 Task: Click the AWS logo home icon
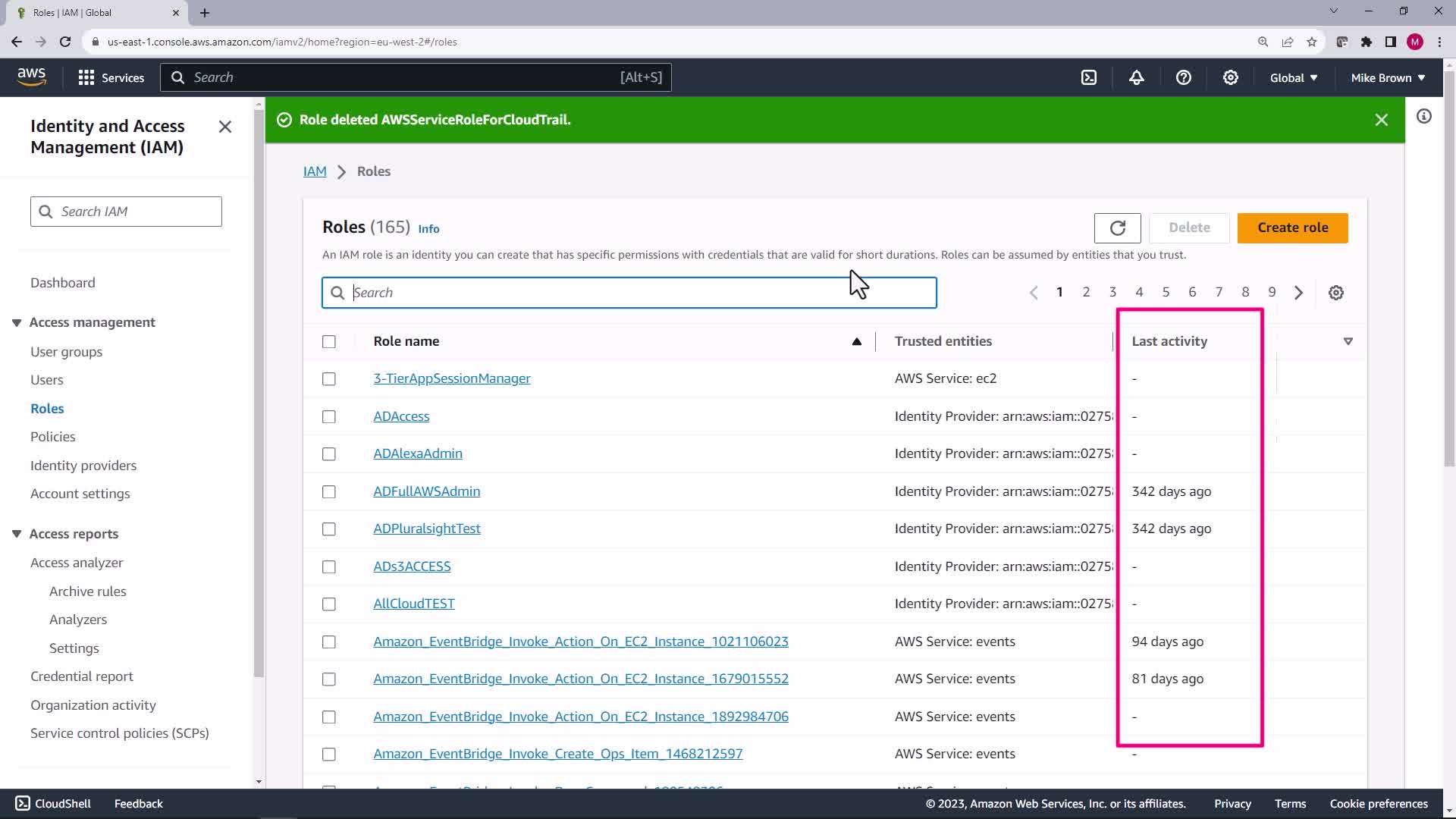pyautogui.click(x=31, y=77)
